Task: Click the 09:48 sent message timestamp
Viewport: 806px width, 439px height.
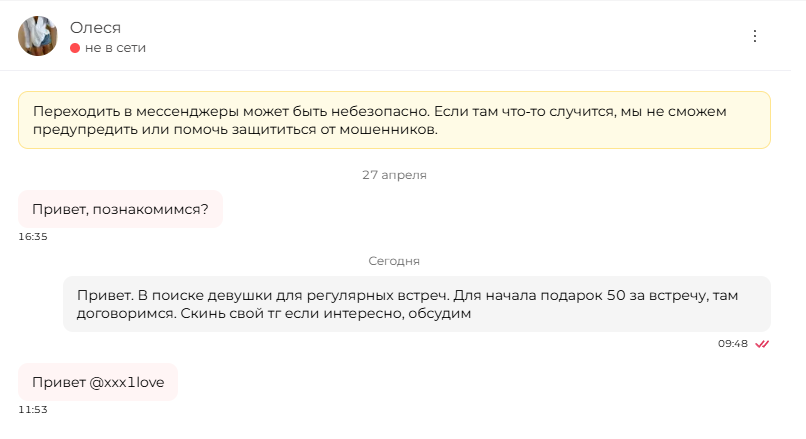Action: click(x=733, y=344)
